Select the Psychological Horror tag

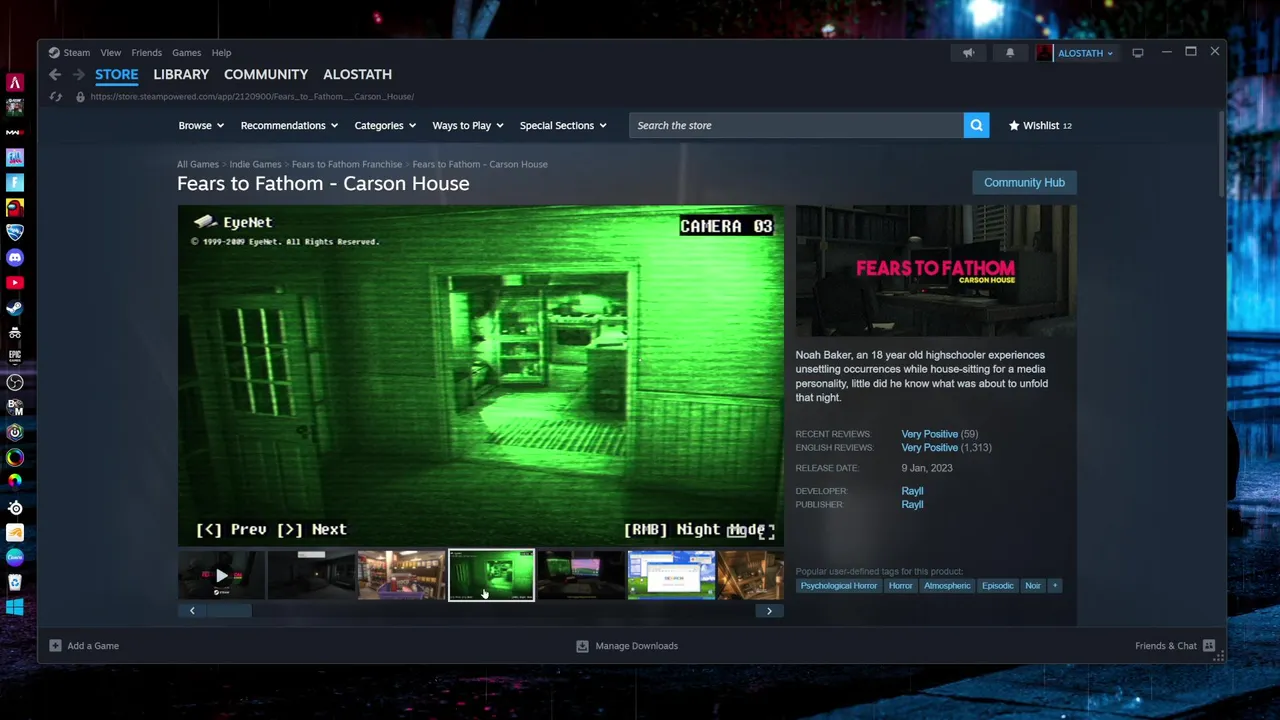838,586
